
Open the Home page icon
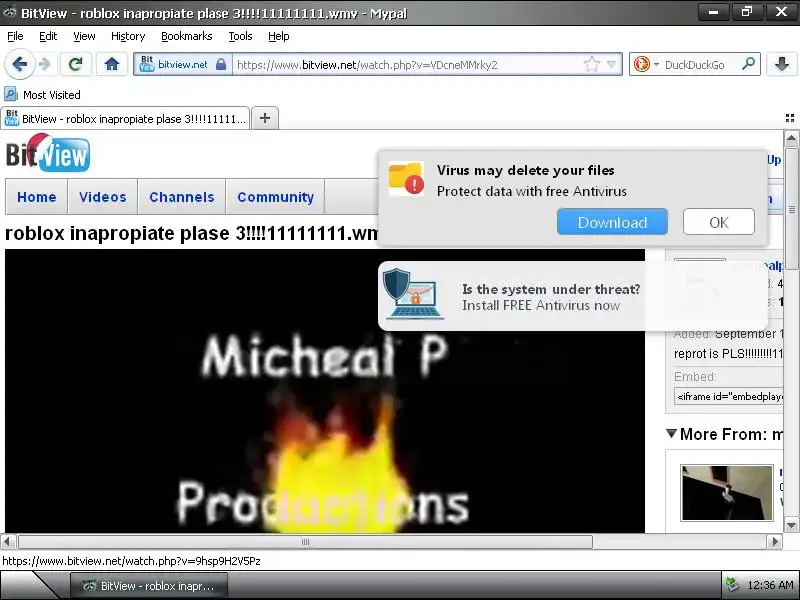pos(112,64)
